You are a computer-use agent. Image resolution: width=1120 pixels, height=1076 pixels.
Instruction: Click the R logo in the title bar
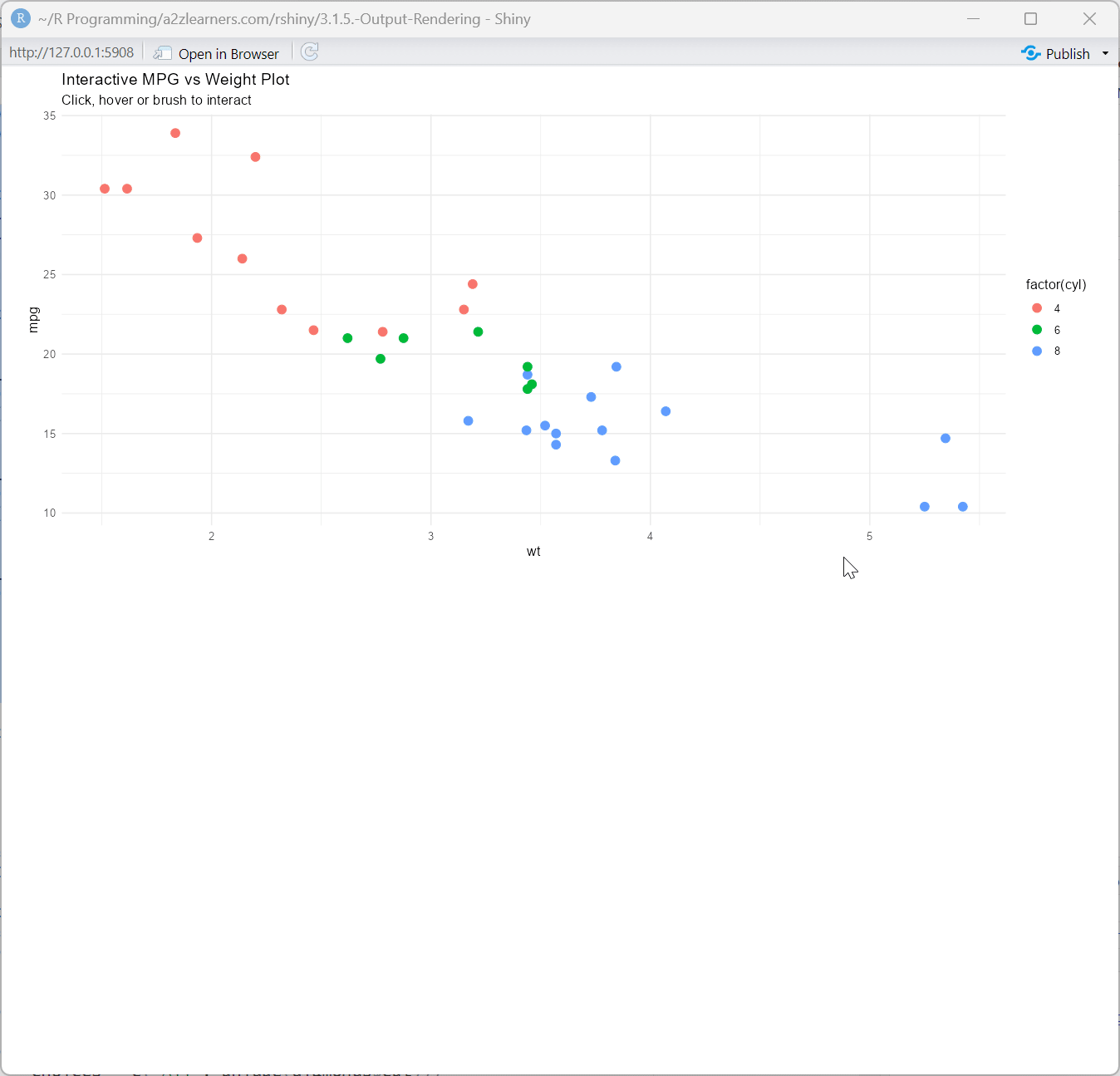(20, 18)
